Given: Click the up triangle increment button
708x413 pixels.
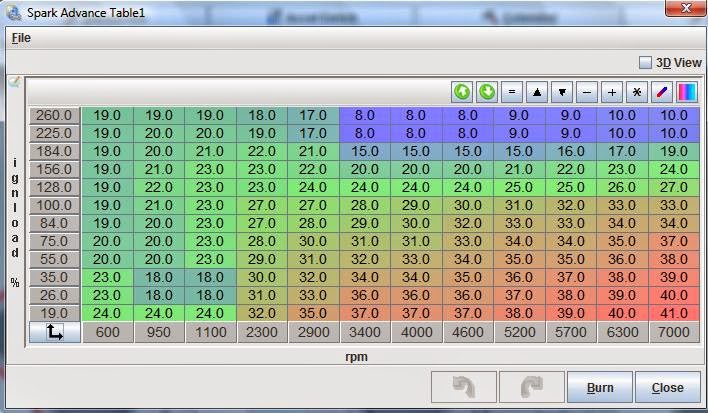Looking at the screenshot, I should (537, 92).
